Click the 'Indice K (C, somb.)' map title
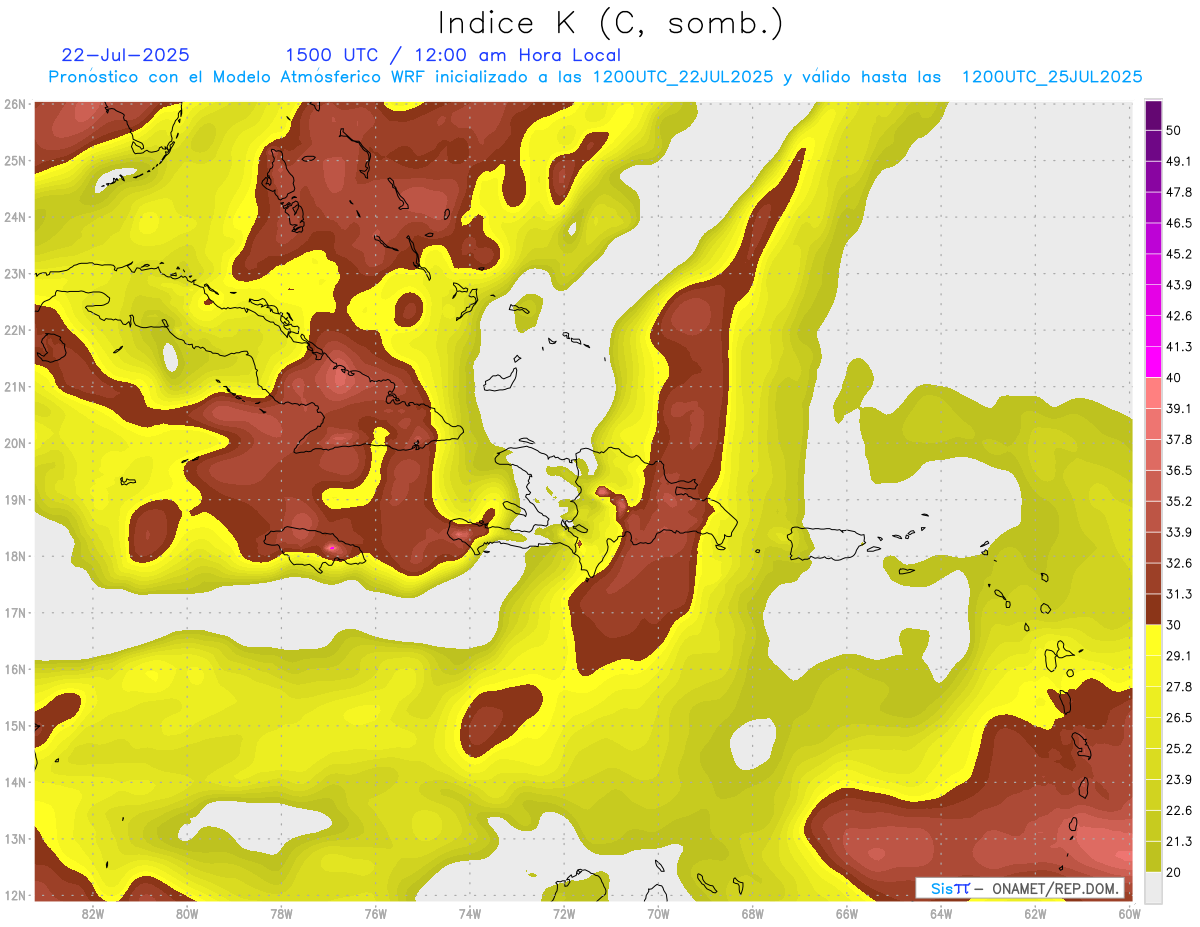 tap(610, 24)
